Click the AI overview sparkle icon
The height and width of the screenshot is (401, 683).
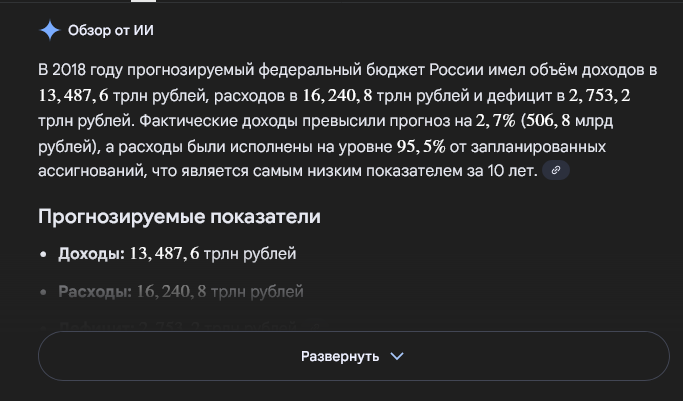click(50, 30)
